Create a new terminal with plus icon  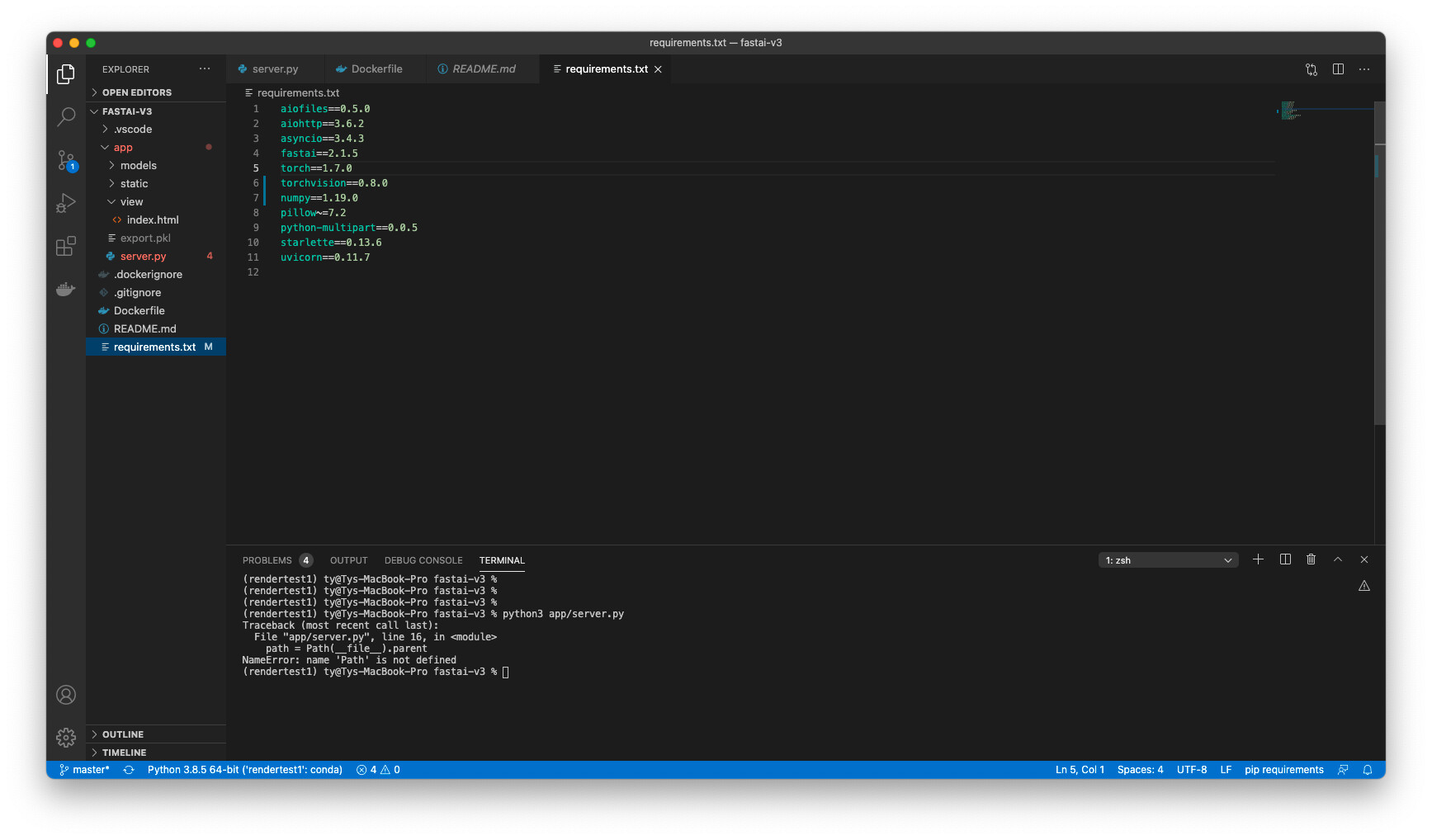(1258, 559)
